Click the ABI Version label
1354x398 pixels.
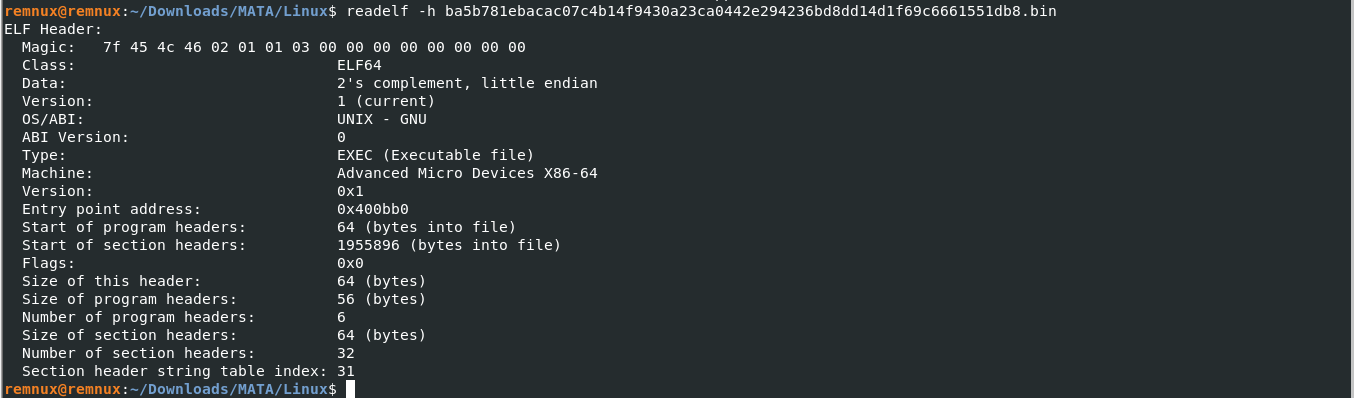[75, 137]
